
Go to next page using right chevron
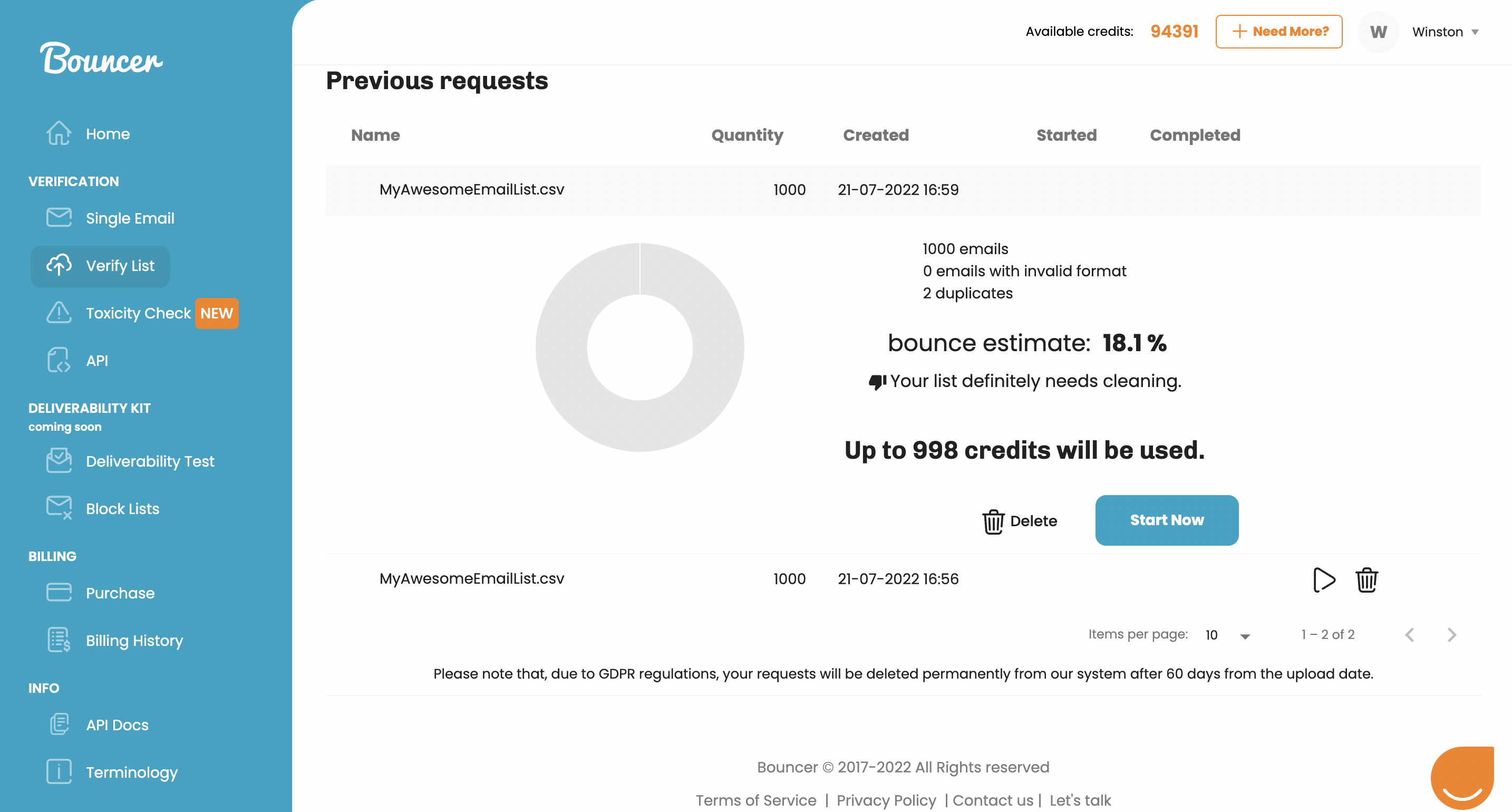click(x=1451, y=635)
